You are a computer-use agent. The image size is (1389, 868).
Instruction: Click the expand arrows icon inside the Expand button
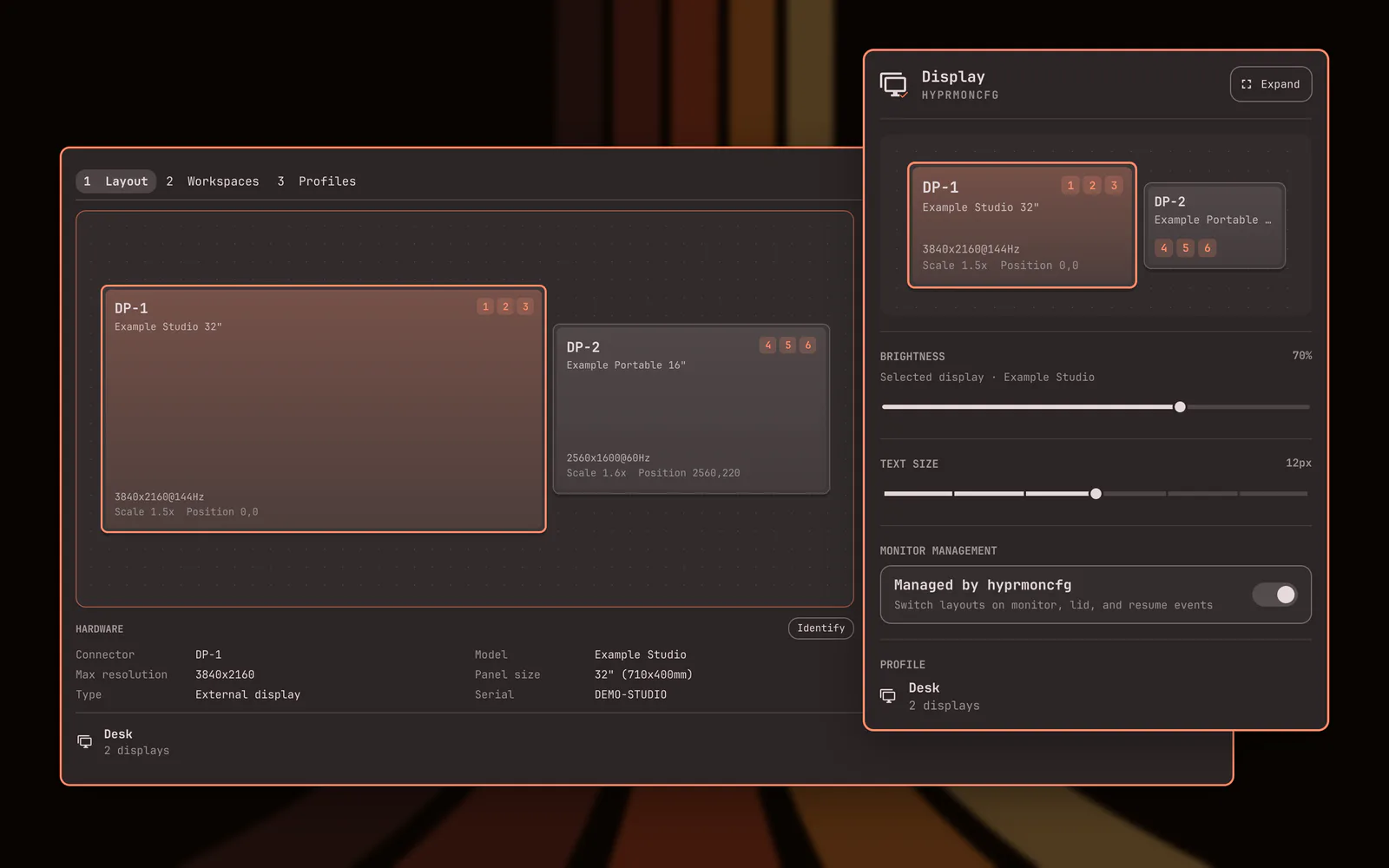pos(1247,84)
